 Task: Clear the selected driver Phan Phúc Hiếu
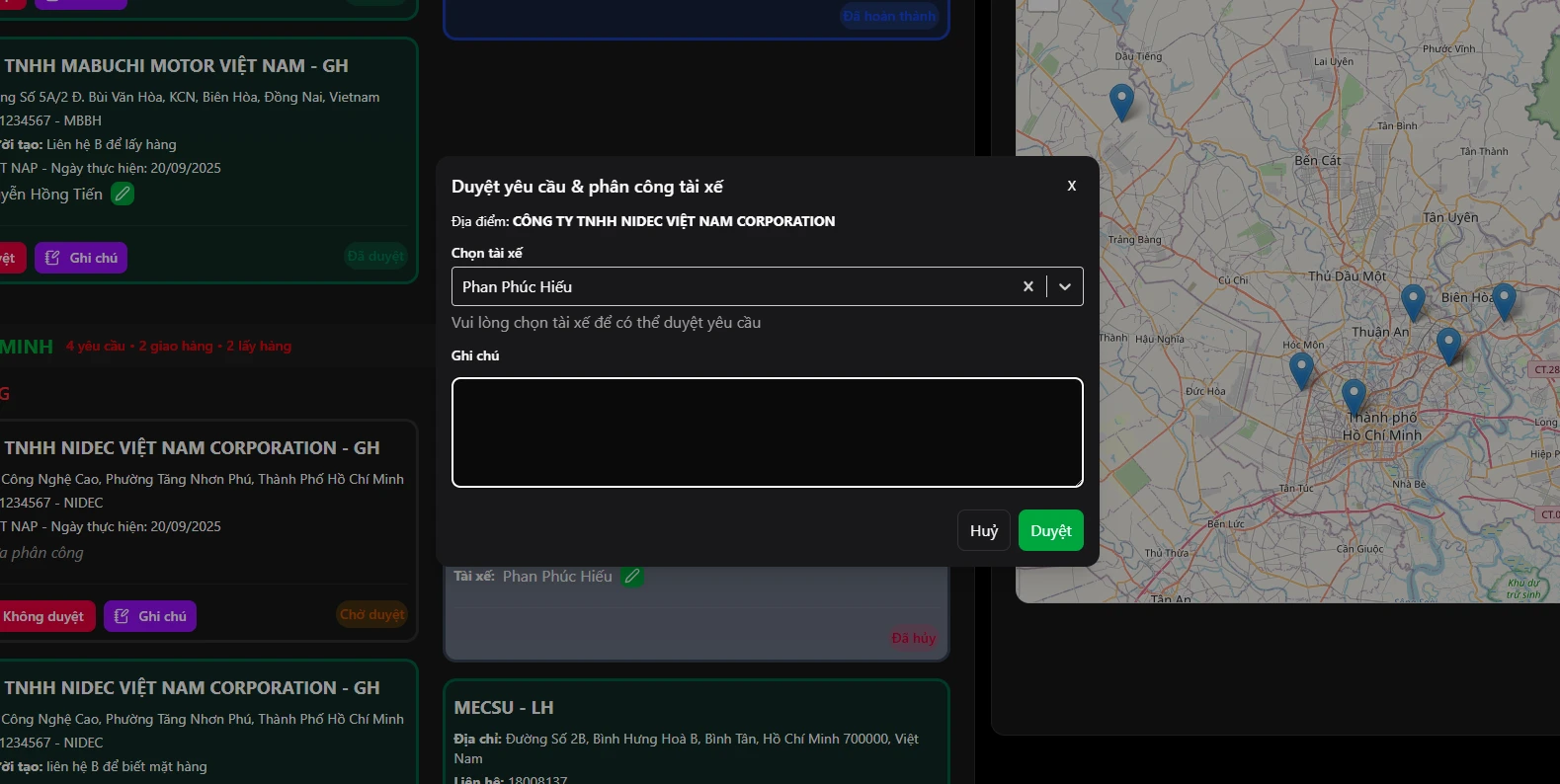pos(1027,286)
